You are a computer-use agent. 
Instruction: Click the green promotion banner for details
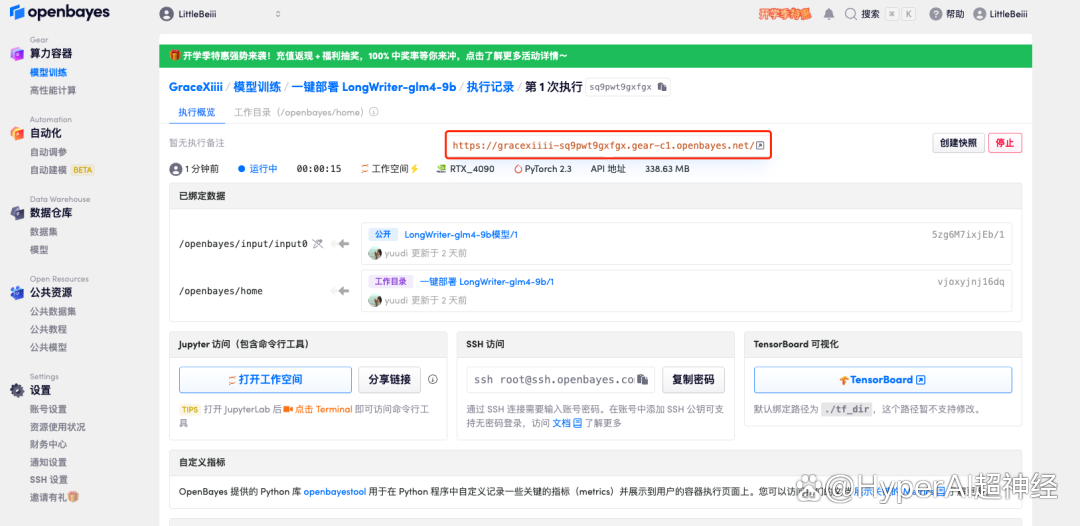595,56
